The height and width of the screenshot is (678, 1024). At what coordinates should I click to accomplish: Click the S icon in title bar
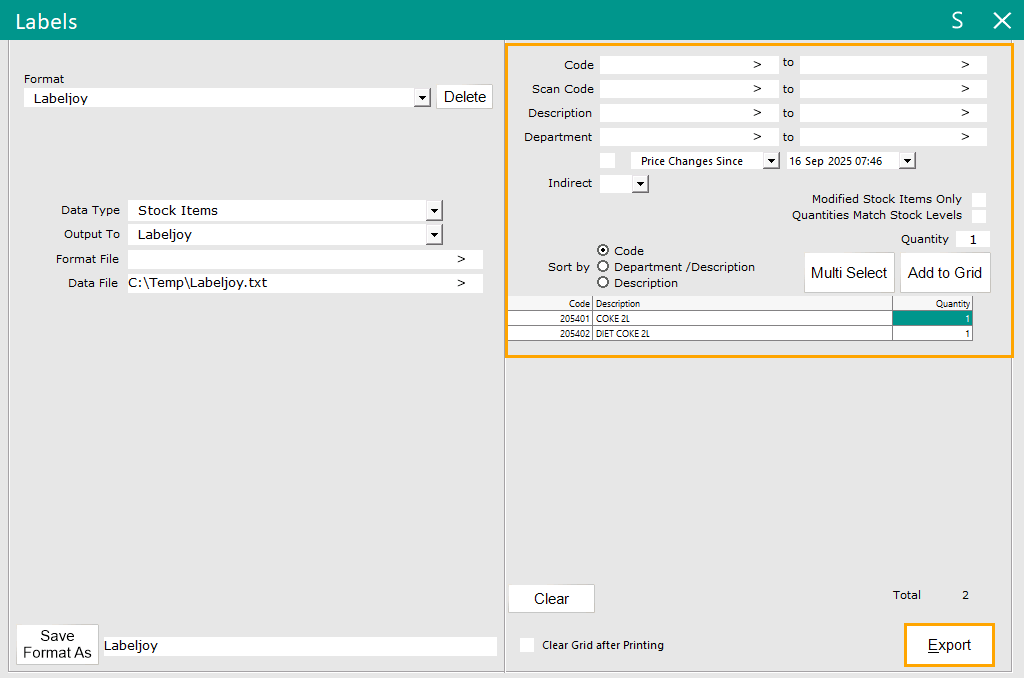click(957, 21)
